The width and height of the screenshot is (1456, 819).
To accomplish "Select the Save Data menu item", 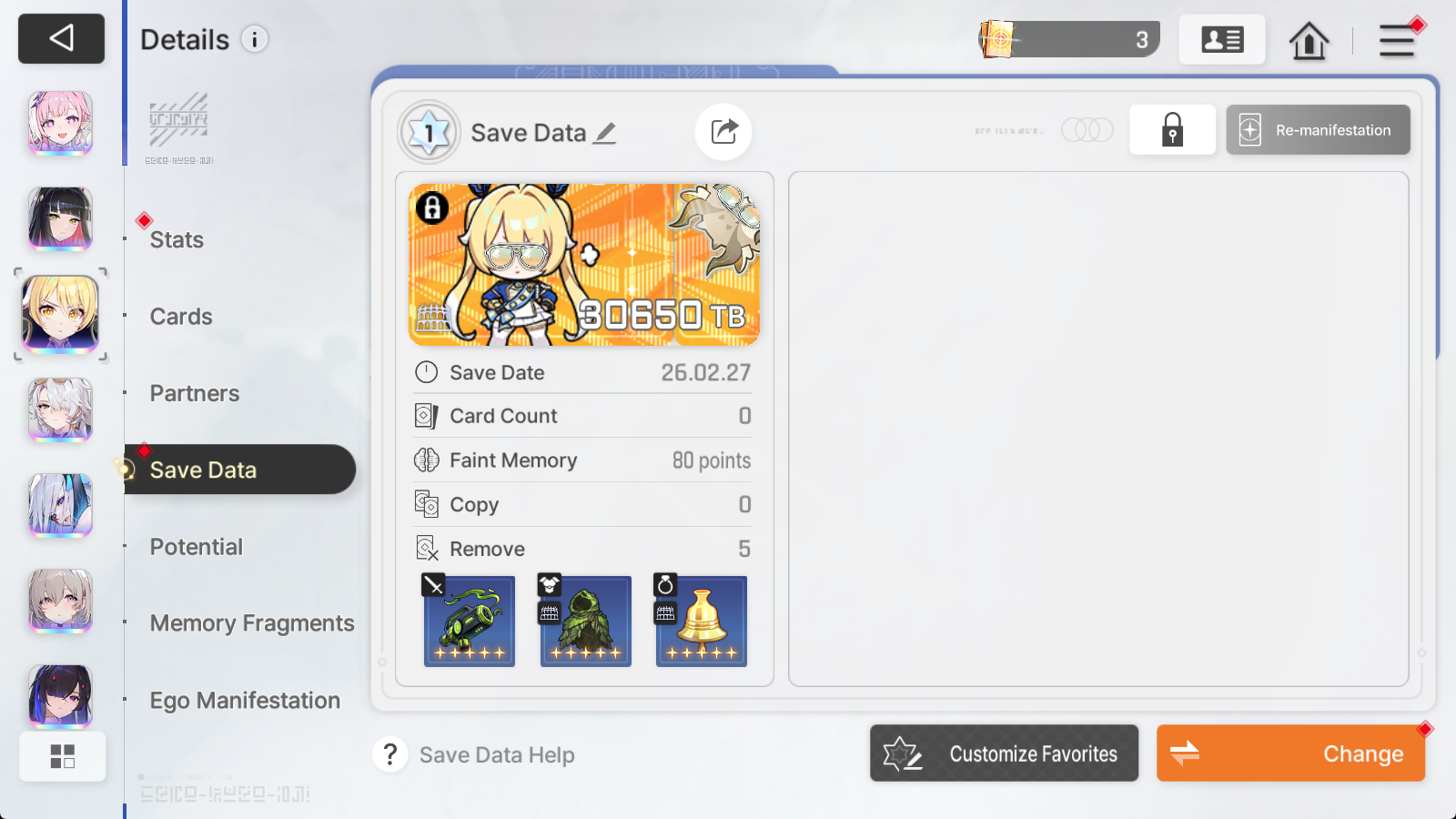I will click(x=240, y=470).
